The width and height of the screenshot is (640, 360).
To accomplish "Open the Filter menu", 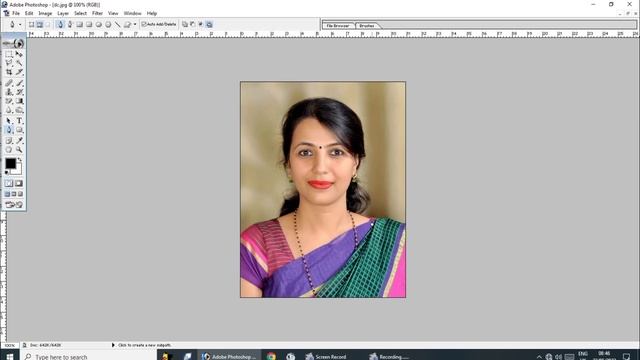I will pos(97,13).
